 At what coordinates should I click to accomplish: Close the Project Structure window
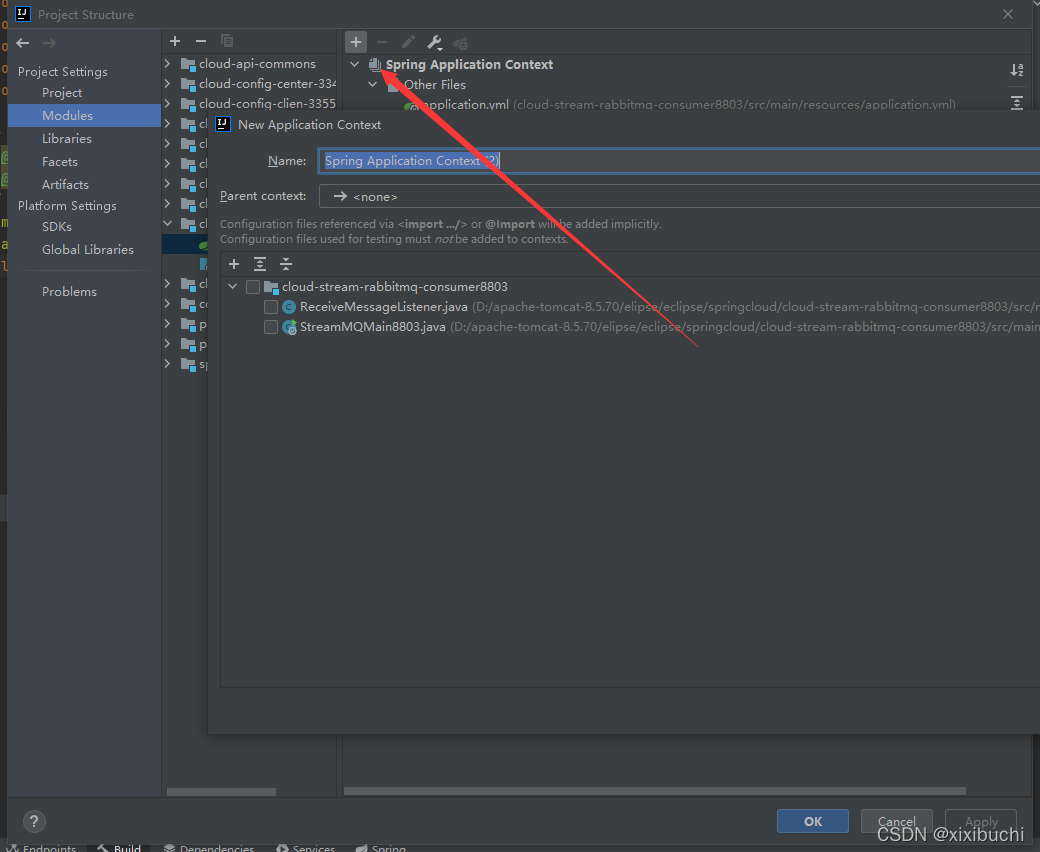coord(1008,14)
